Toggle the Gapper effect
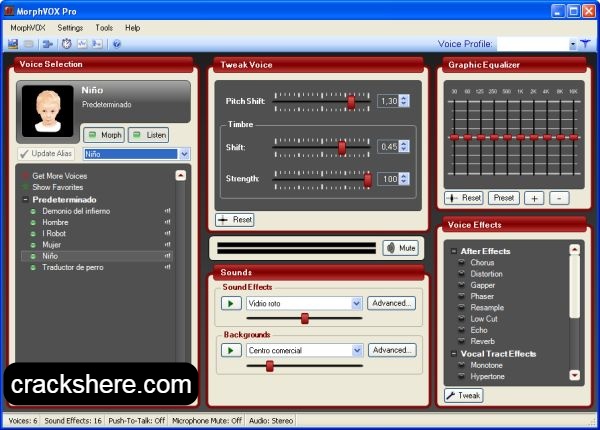Viewport: 600px width, 430px height. click(x=483, y=285)
